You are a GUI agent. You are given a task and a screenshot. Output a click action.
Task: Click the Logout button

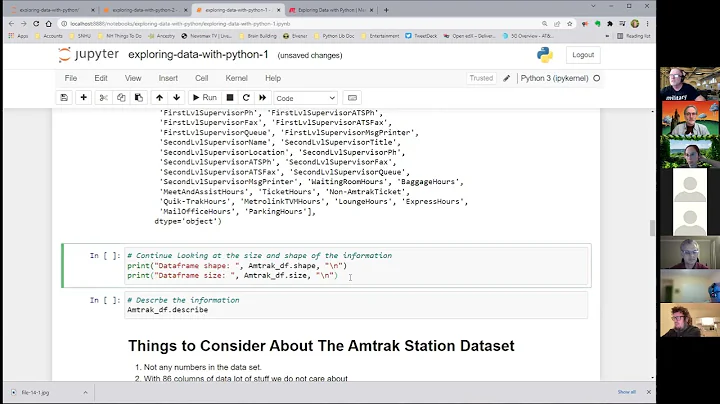[583, 55]
